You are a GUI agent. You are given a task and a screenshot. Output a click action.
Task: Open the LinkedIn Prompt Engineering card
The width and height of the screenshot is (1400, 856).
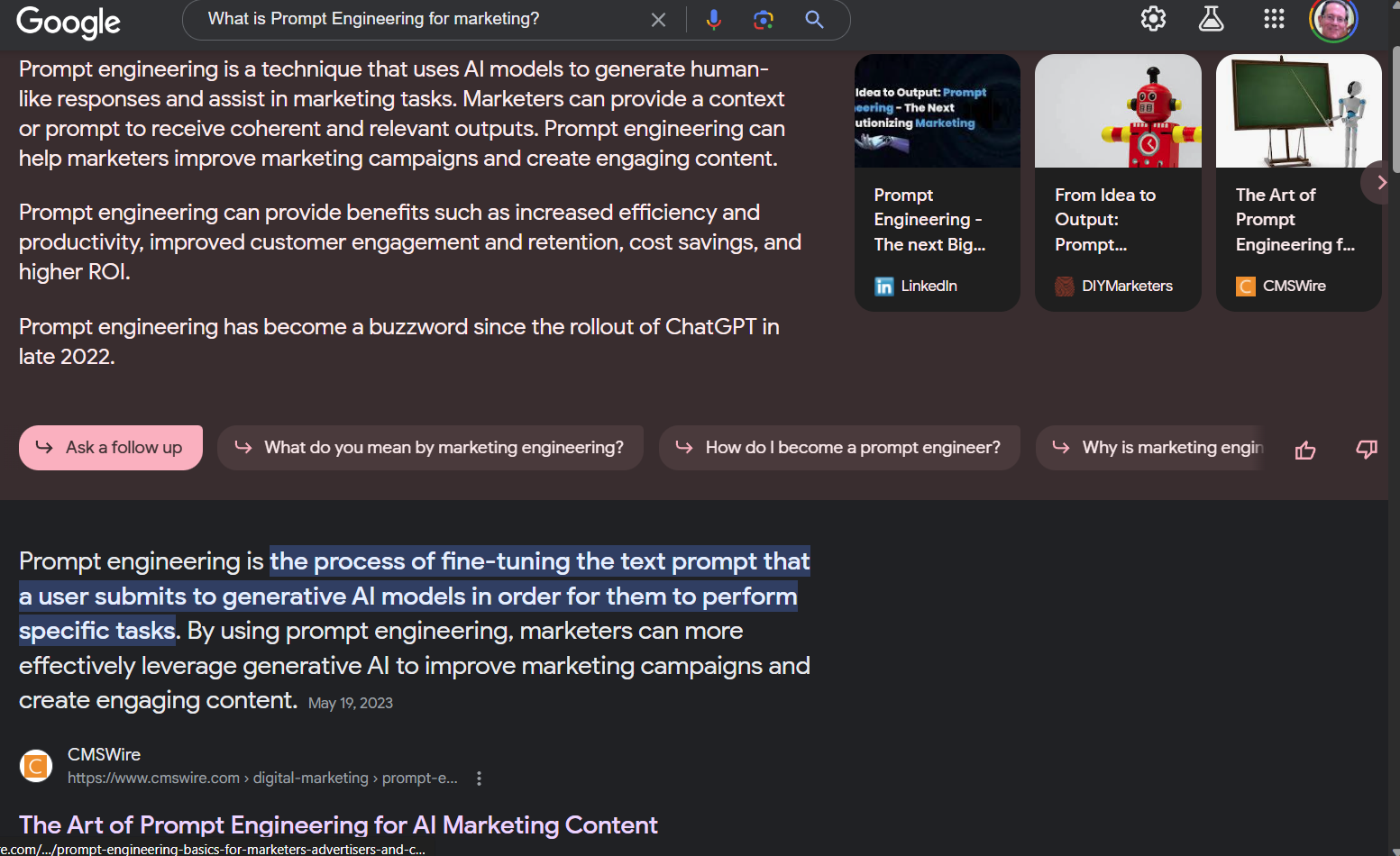pyautogui.click(x=938, y=183)
